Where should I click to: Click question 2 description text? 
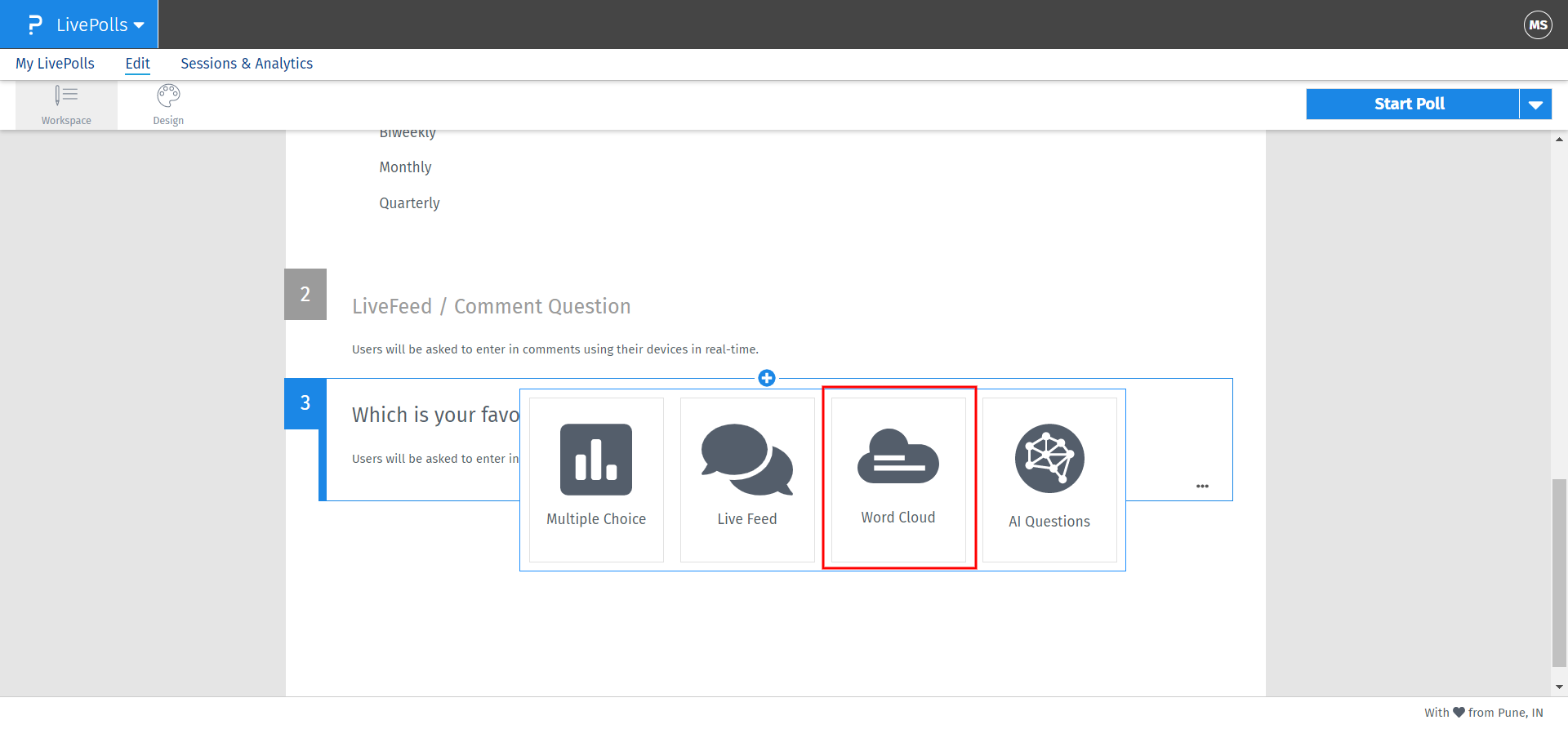pyautogui.click(x=555, y=349)
